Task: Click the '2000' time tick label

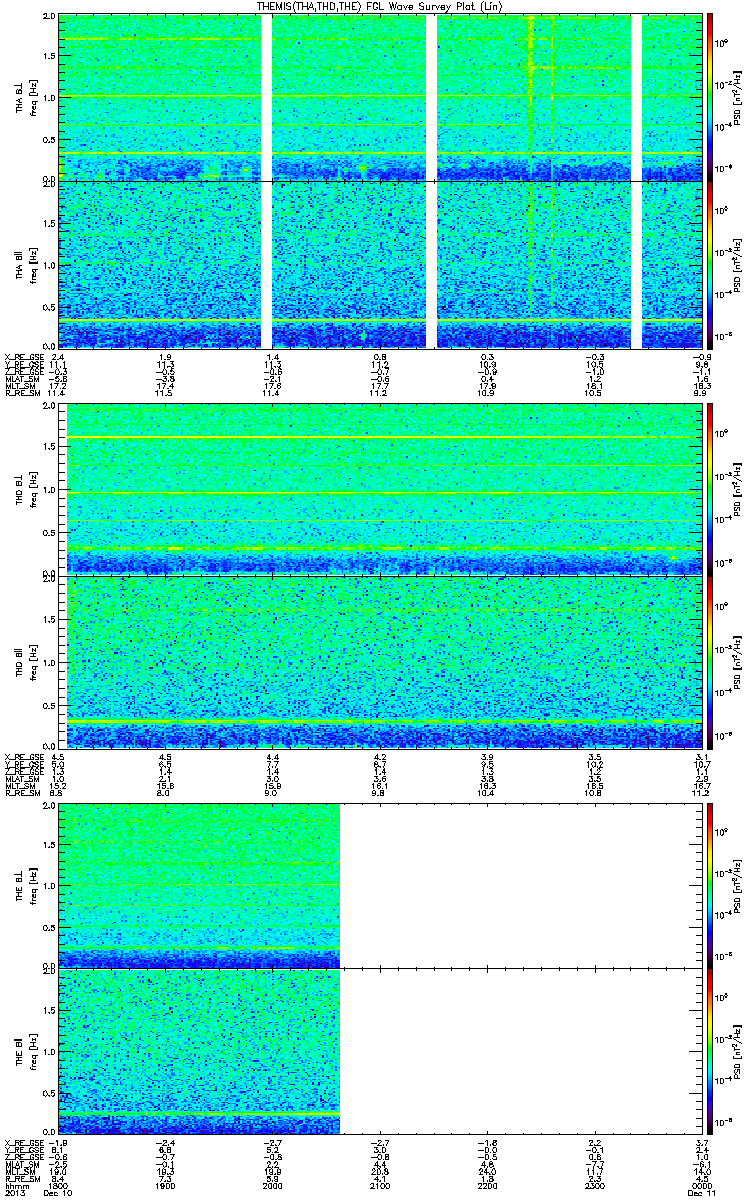Action: 272,1186
